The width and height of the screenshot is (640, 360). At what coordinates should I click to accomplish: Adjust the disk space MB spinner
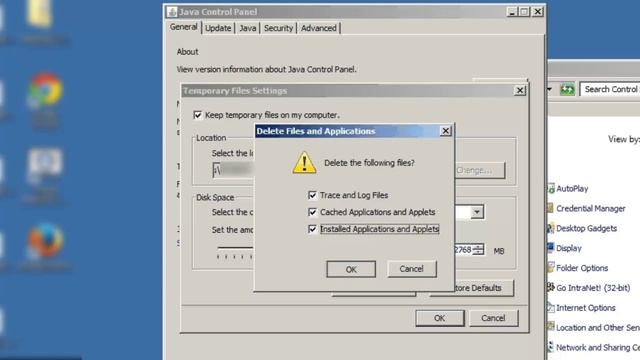pyautogui.click(x=479, y=249)
